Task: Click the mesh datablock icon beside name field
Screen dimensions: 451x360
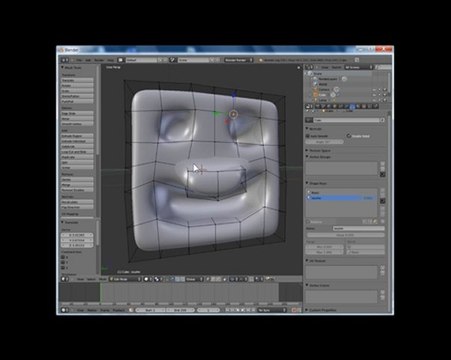Action: pyautogui.click(x=309, y=120)
